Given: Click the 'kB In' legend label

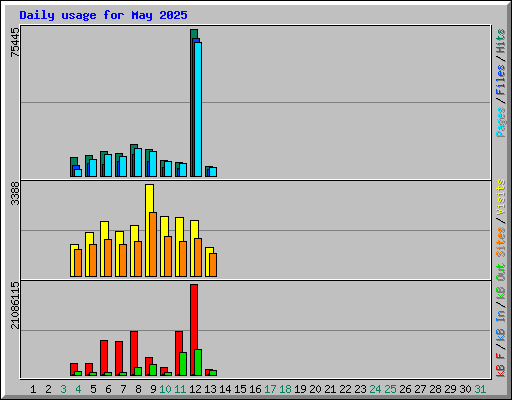Looking at the screenshot, I should (501, 325).
